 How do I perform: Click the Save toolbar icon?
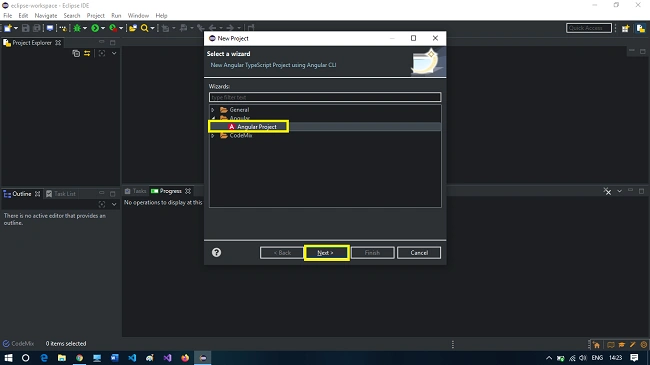click(x=26, y=28)
